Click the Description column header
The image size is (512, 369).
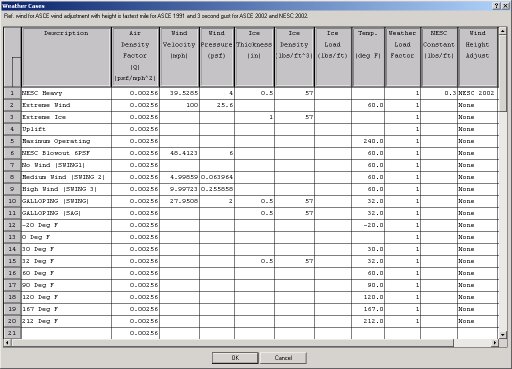[66, 57]
